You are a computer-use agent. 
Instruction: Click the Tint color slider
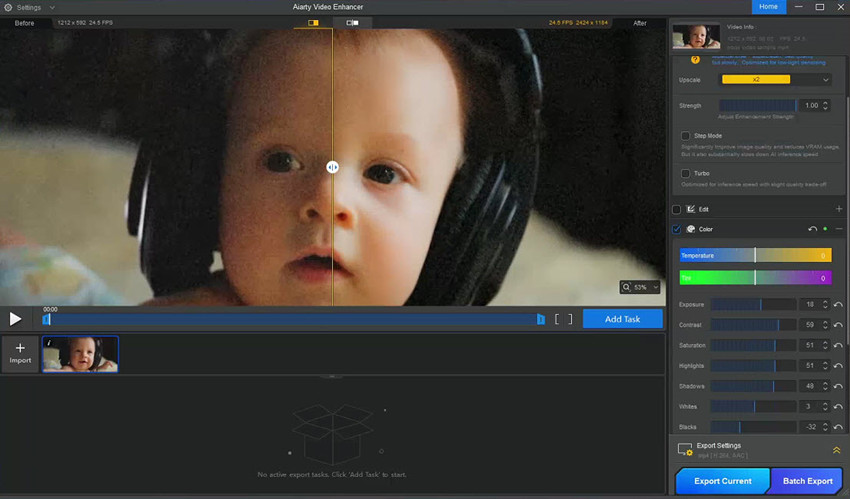pos(755,278)
